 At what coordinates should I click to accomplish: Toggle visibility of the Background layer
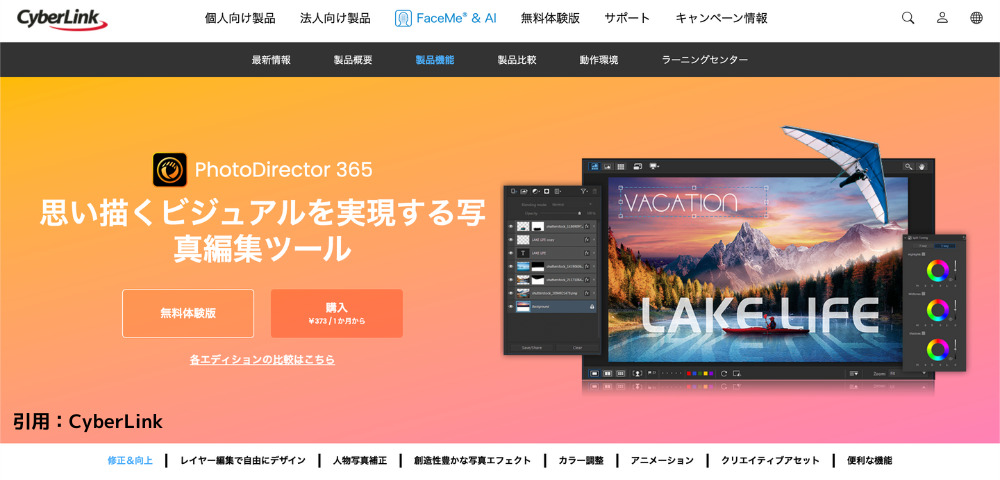pos(511,306)
